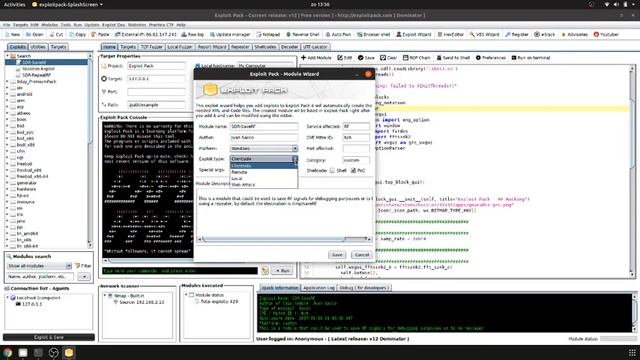This screenshot has height=360, width=640.
Task: Collapse the Search tree node
Action: coord(7,56)
